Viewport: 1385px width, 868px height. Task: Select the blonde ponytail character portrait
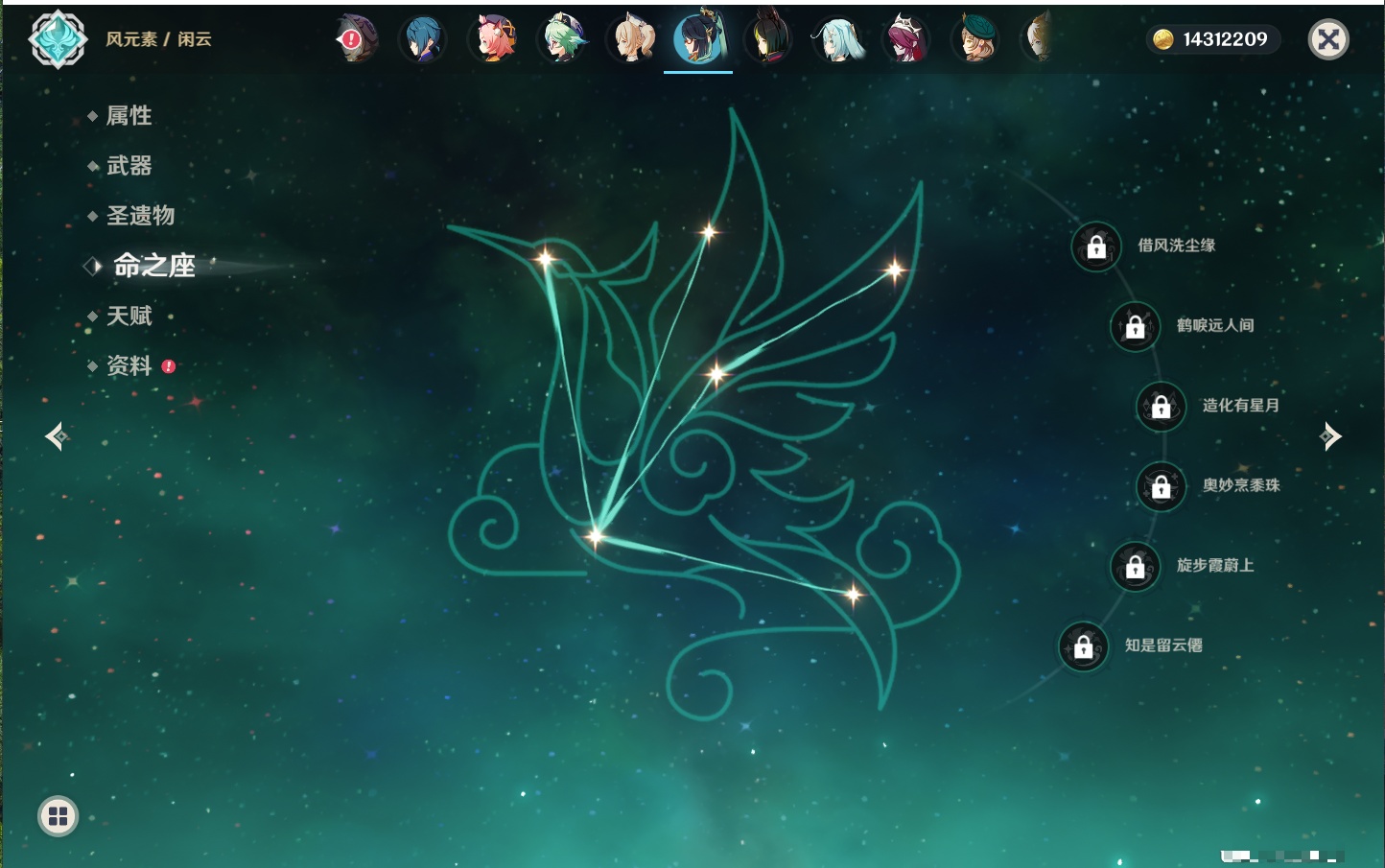pyautogui.click(x=632, y=39)
